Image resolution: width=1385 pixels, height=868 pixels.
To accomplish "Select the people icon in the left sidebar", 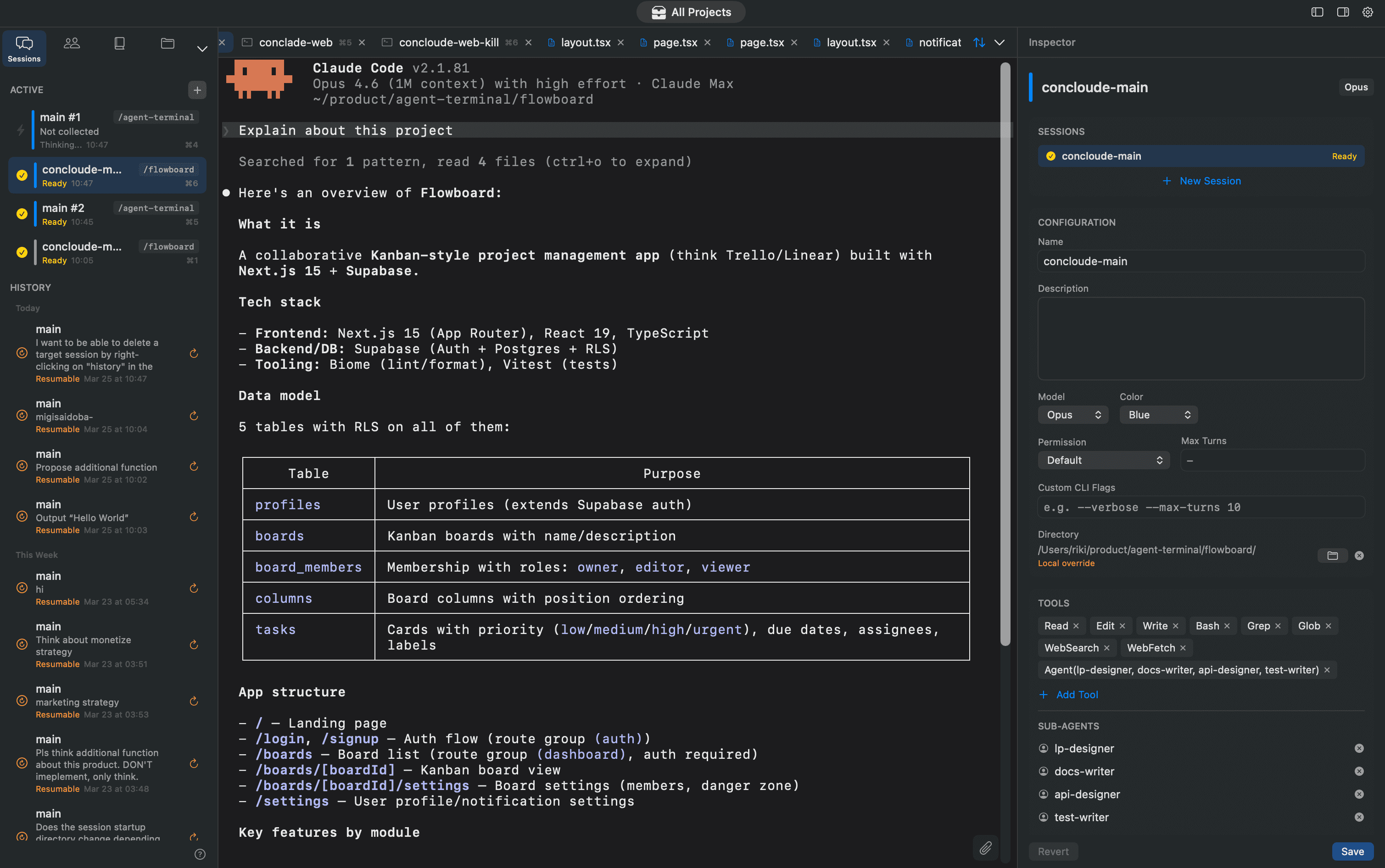I will (71, 43).
